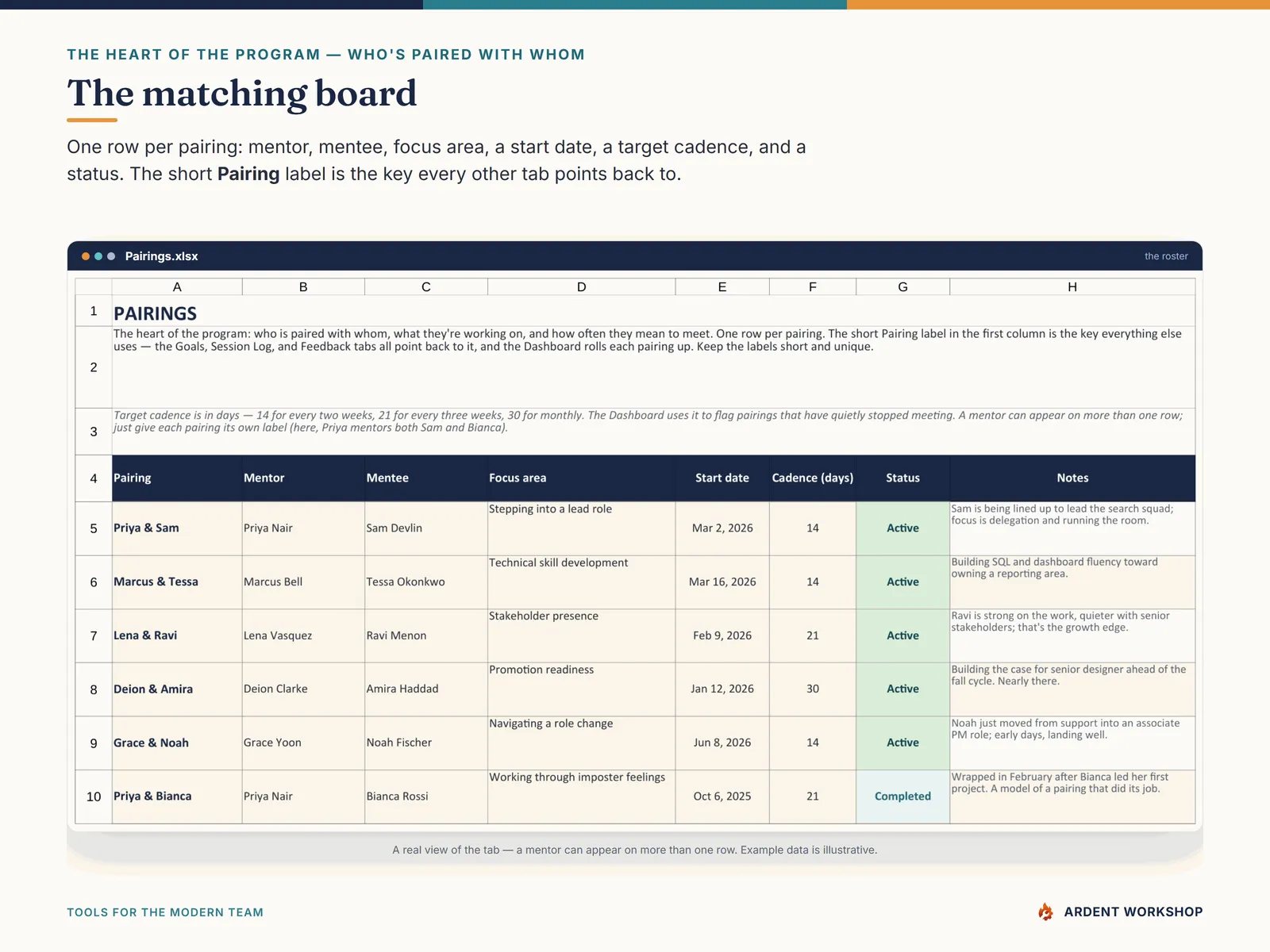Viewport: 1270px width, 952px height.
Task: Click 'Stepping into a lead role' cell
Action: pos(582,528)
